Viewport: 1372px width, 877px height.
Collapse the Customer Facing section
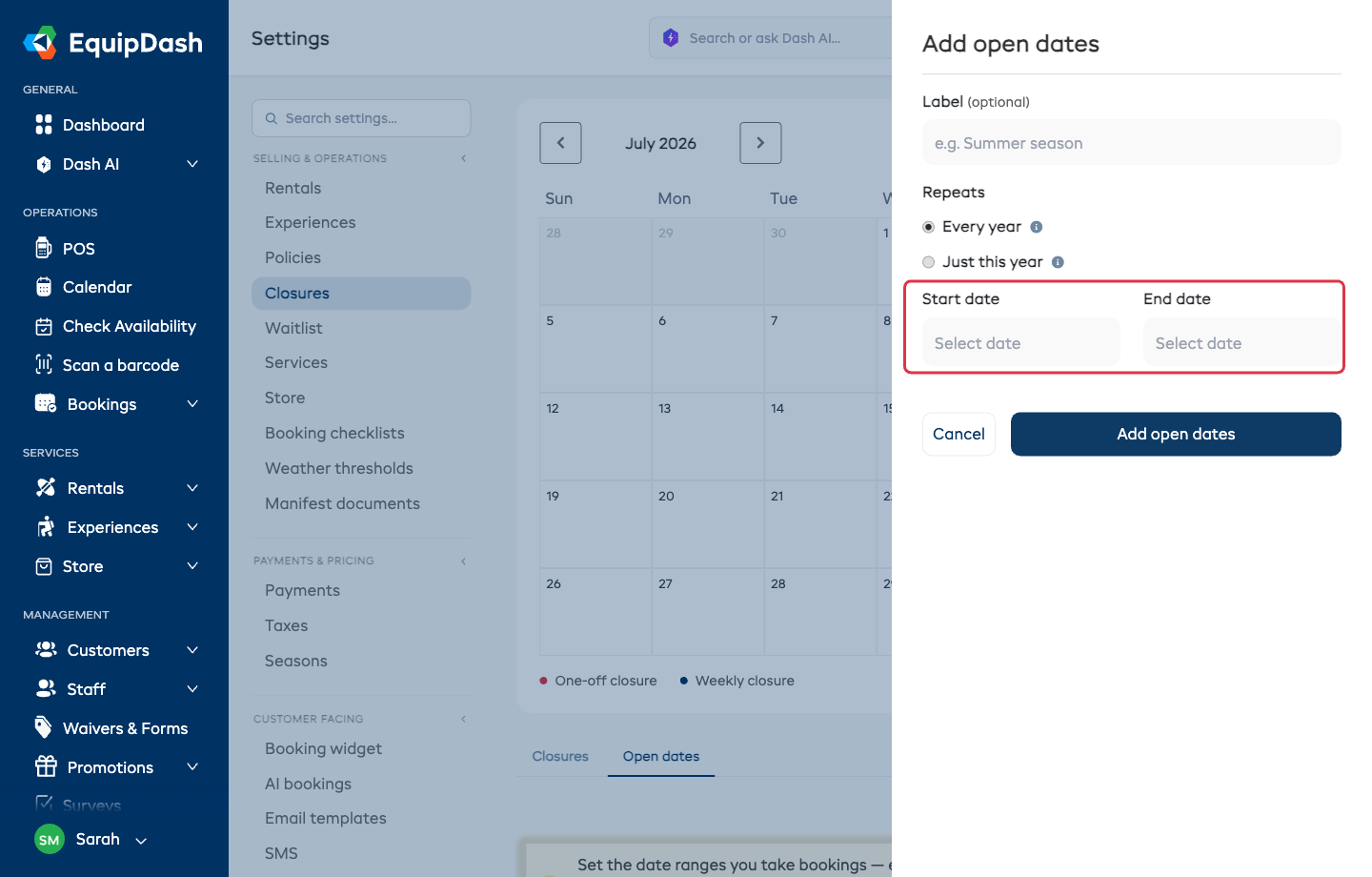[x=463, y=719]
